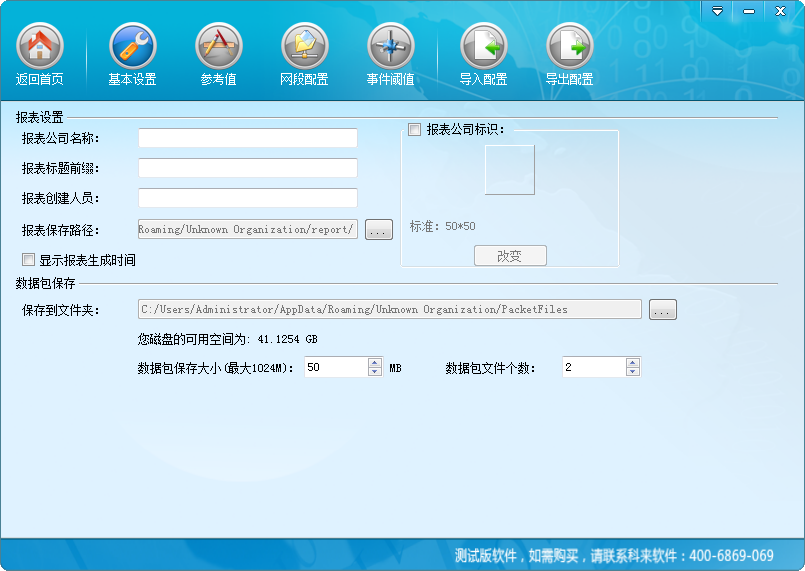Increase packet save size with up arrow
Viewport: 805px width, 571px height.
coord(375,363)
